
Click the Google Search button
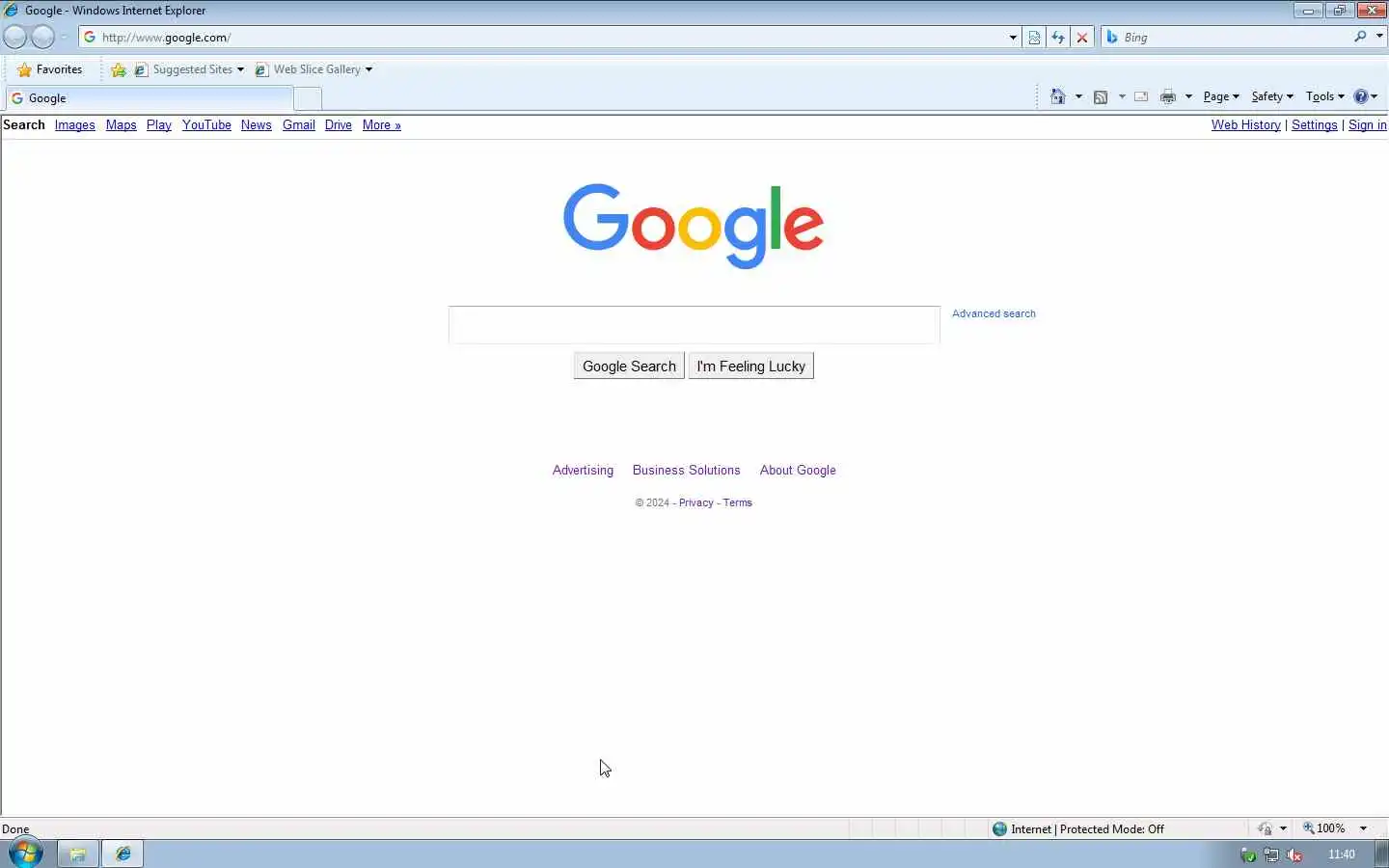(x=629, y=366)
